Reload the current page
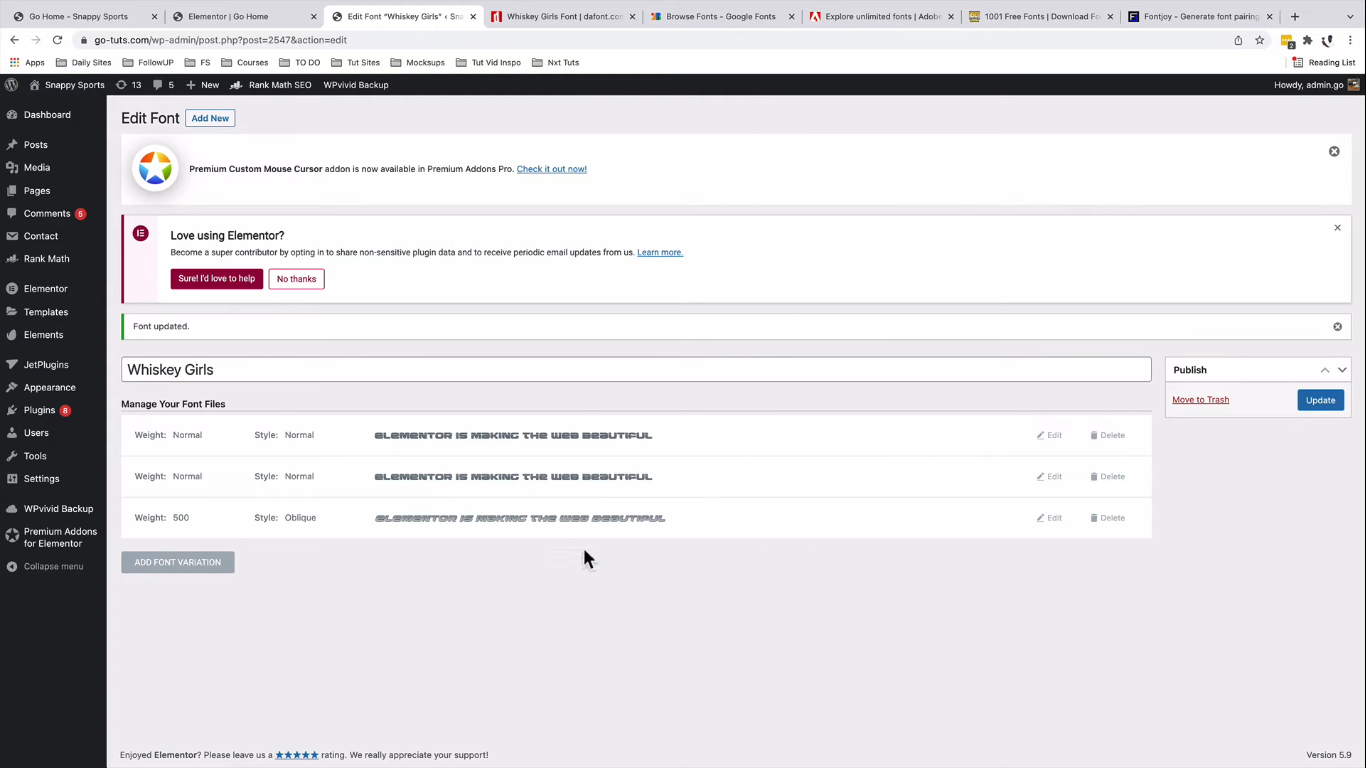The image size is (1366, 768). point(57,40)
